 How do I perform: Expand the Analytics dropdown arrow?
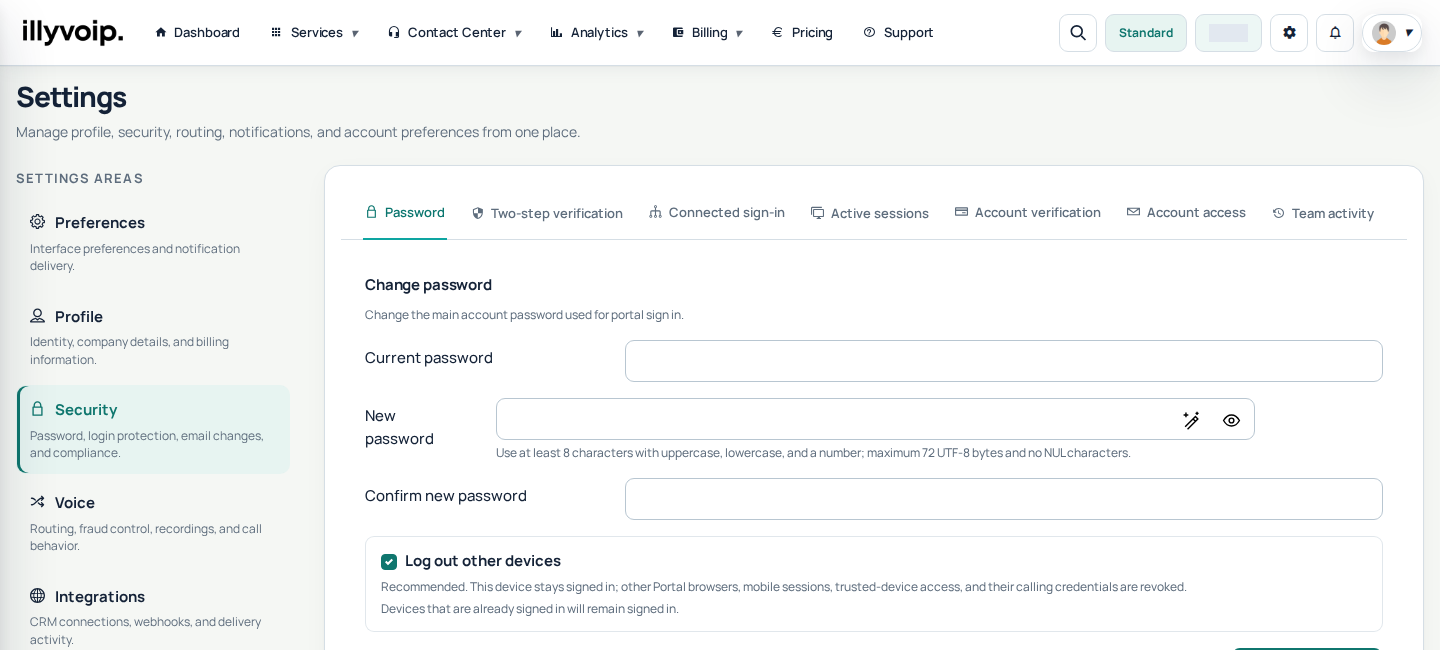(640, 33)
